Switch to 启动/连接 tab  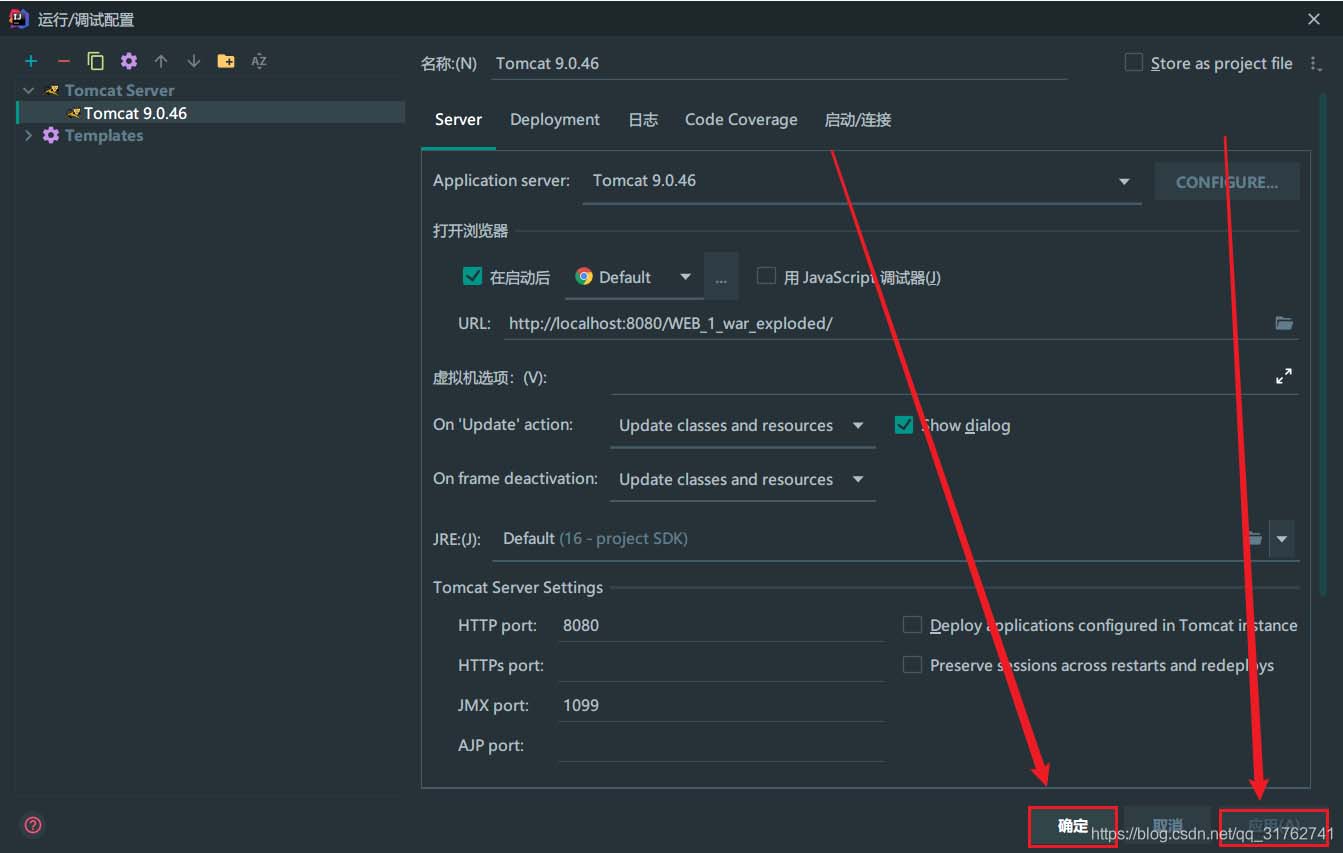[x=858, y=120]
